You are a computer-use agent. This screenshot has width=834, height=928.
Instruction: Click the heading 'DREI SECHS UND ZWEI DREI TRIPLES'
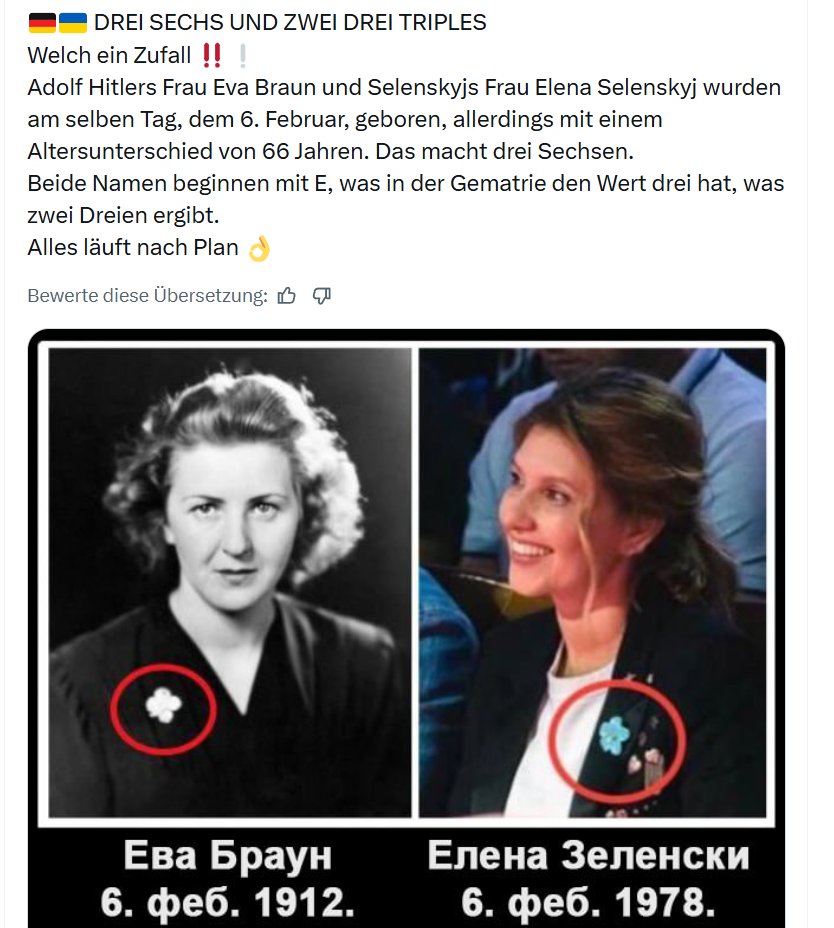tap(290, 22)
